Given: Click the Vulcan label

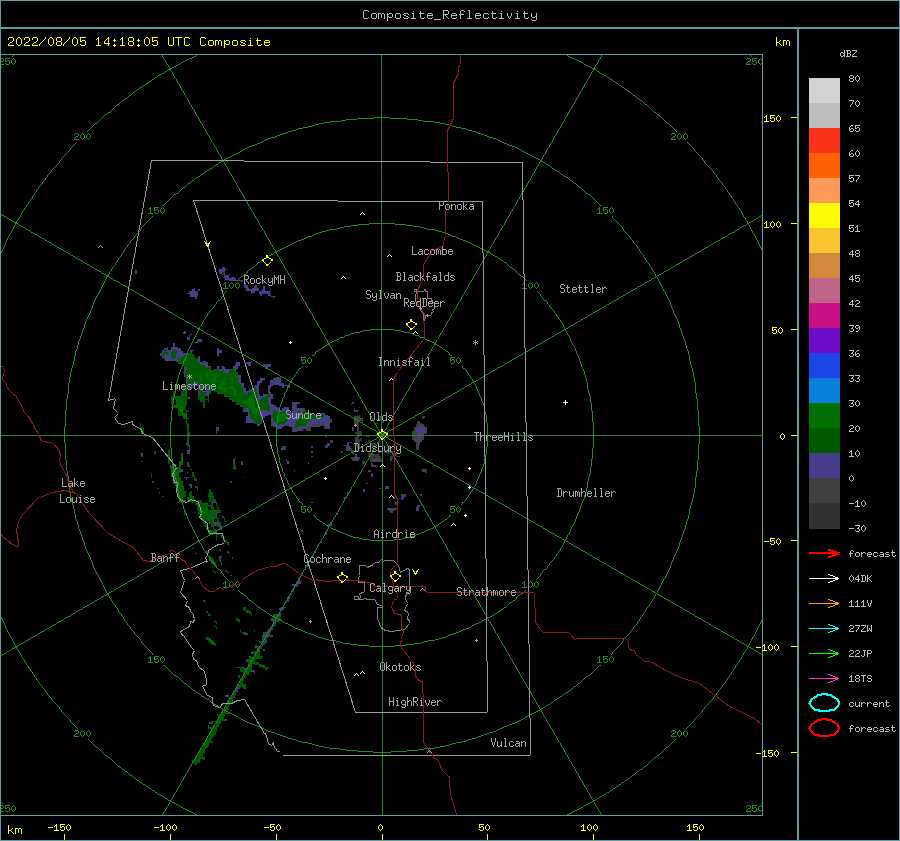Looking at the screenshot, I should point(508,743).
